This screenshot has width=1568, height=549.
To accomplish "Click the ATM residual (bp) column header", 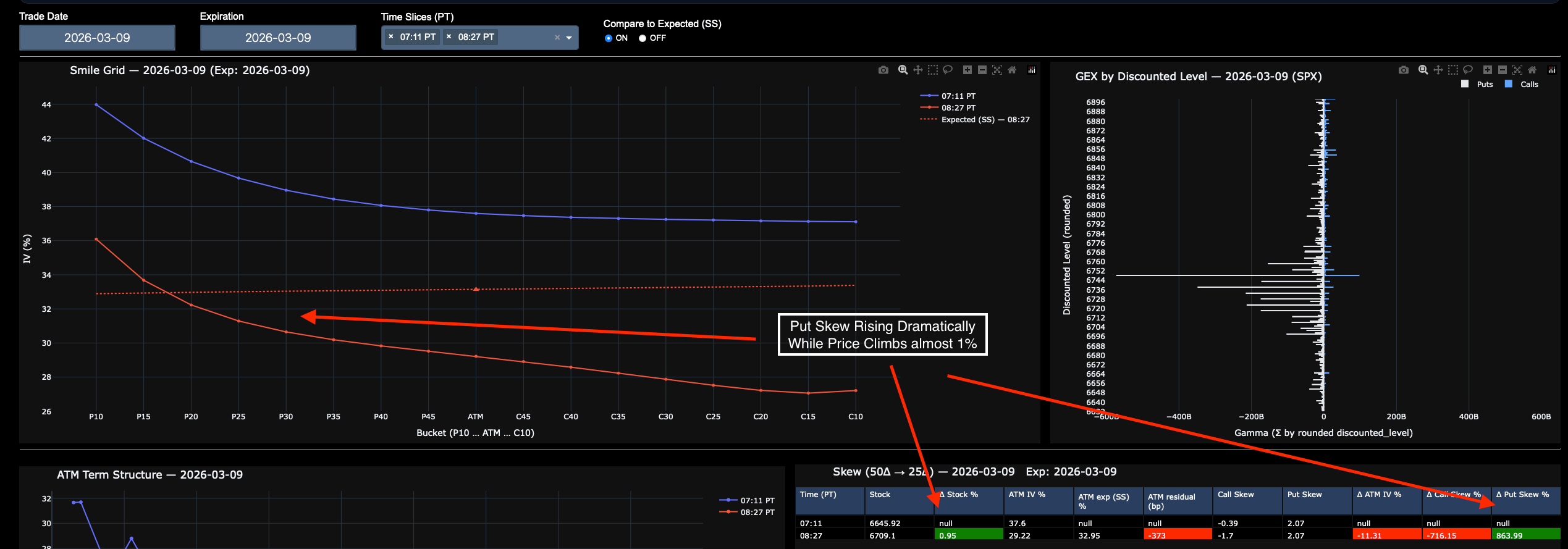I will pyautogui.click(x=1178, y=501).
